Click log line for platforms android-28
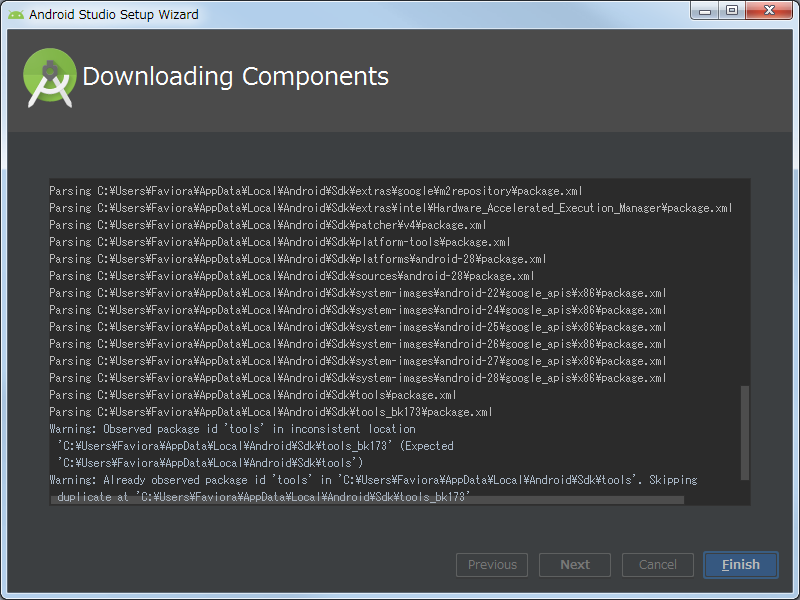This screenshot has height=600, width=800. click(297, 259)
